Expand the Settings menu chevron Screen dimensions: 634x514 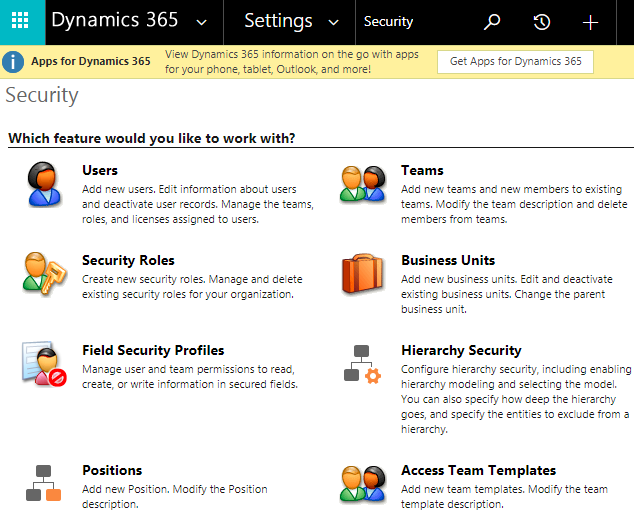pos(333,22)
